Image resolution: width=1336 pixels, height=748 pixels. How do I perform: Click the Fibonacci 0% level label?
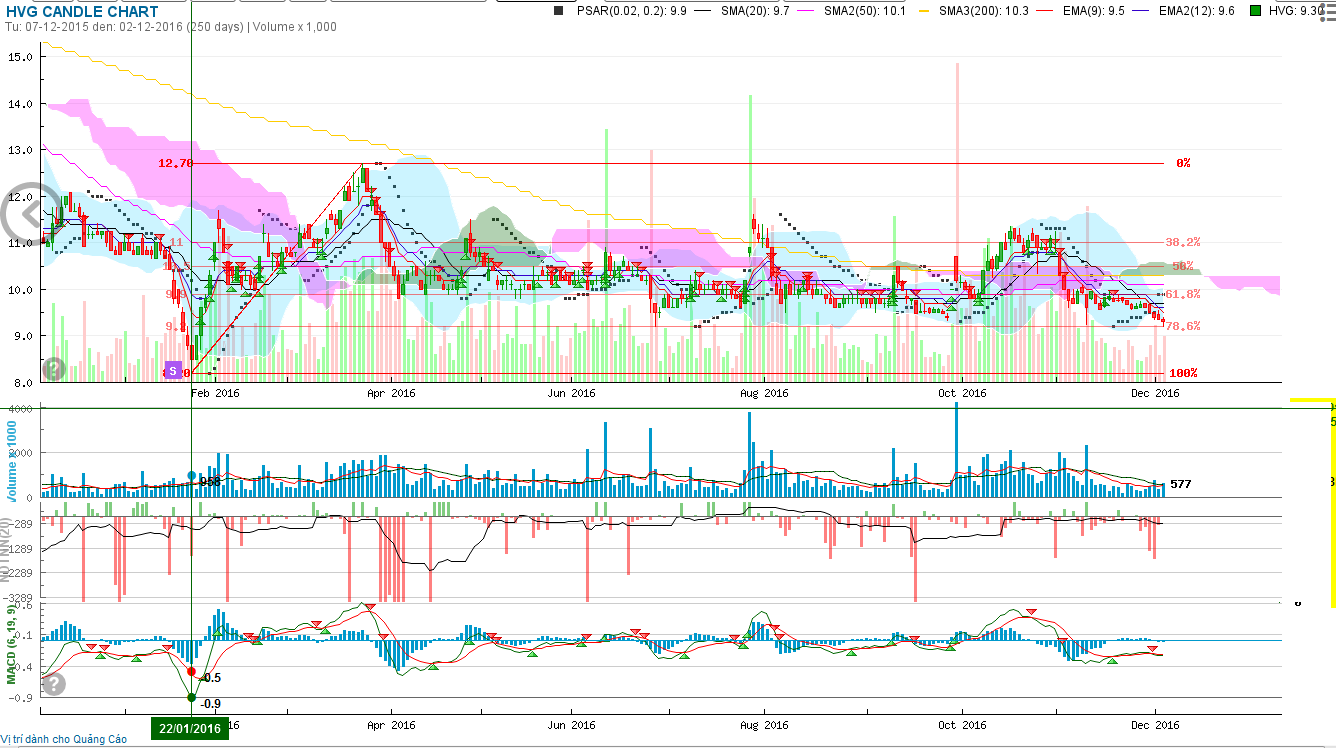coord(1183,163)
